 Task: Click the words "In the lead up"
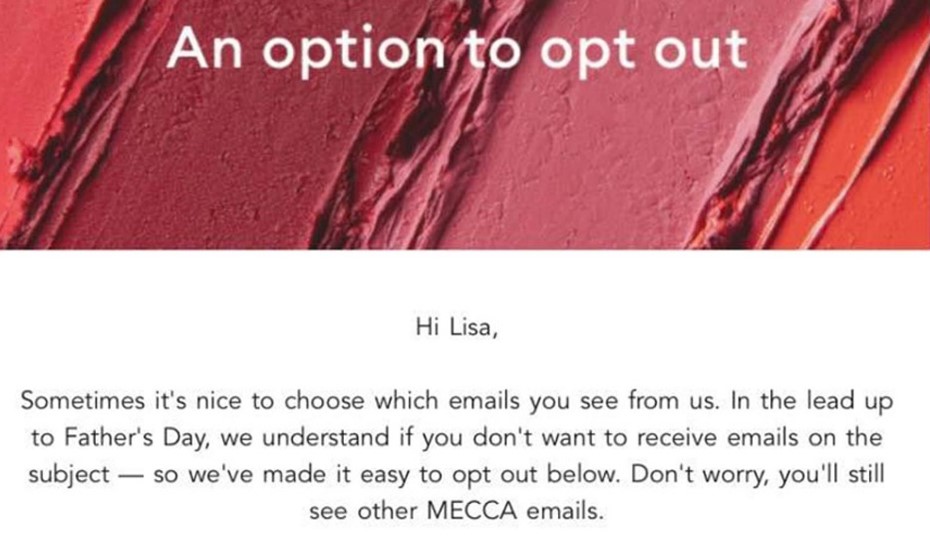pos(812,401)
